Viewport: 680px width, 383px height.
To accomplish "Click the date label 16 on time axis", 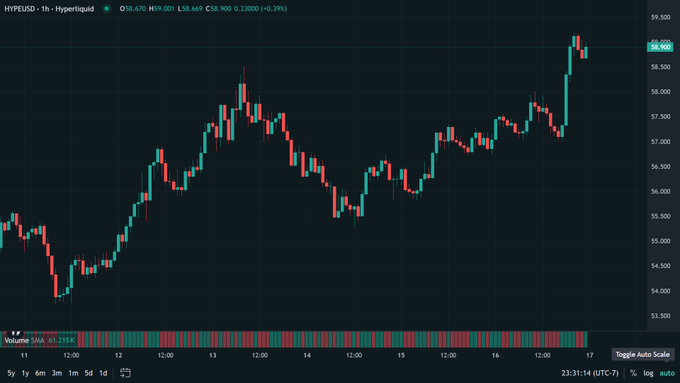I will click(x=495, y=355).
